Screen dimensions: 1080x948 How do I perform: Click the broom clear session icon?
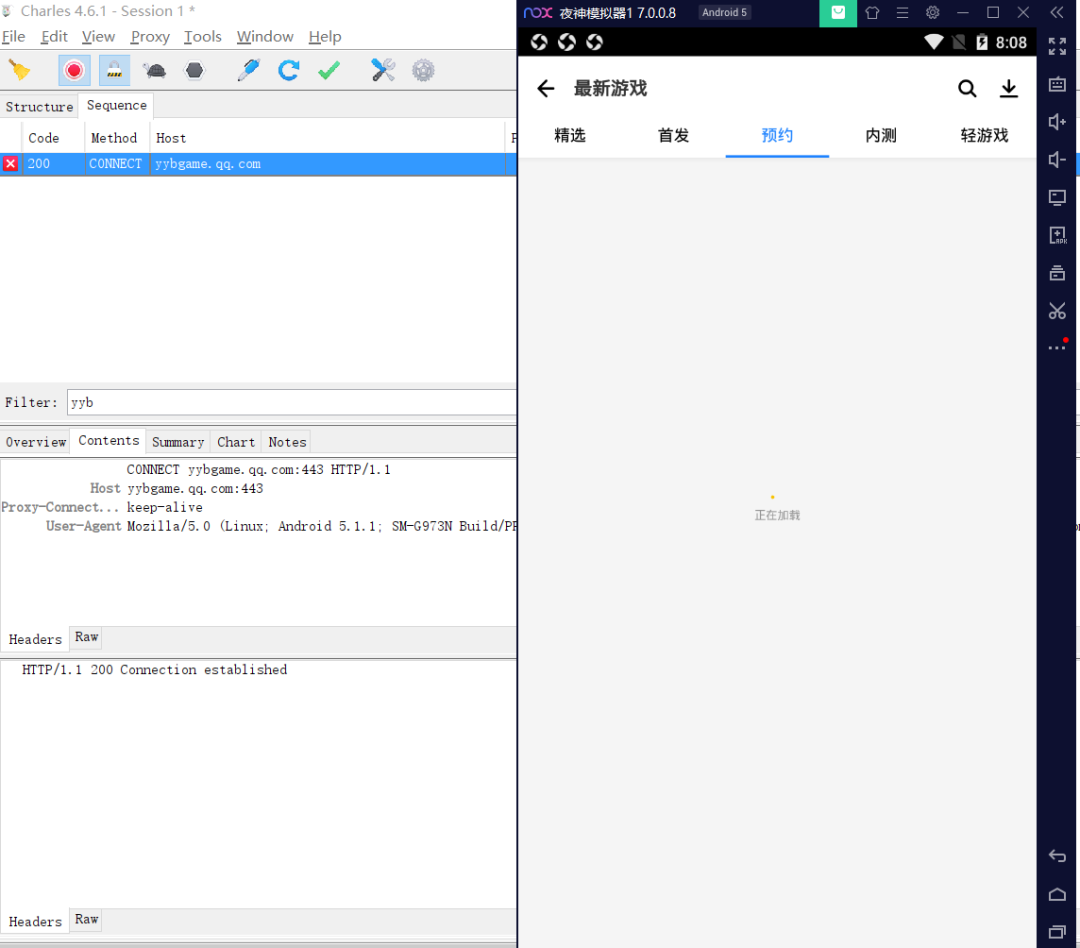point(19,70)
